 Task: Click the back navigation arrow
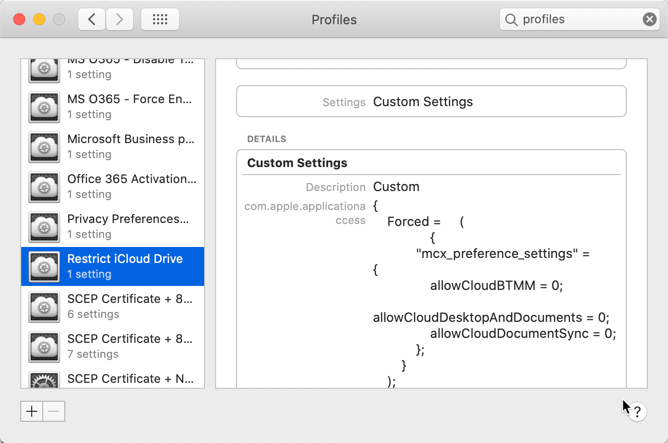(x=91, y=19)
